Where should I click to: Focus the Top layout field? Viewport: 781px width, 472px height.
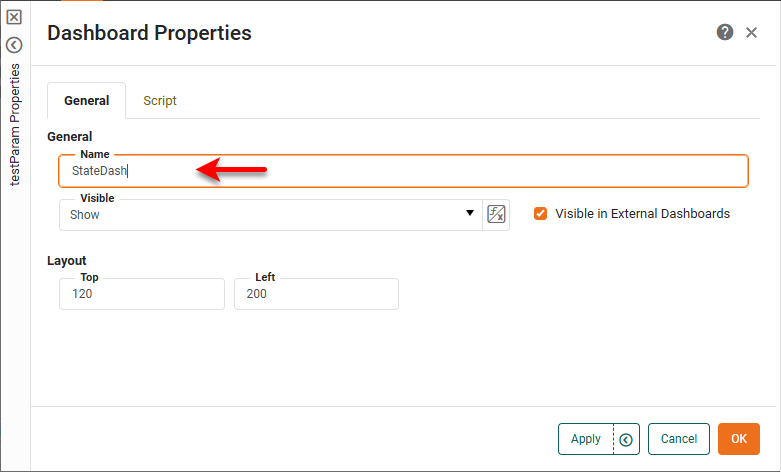click(x=141, y=294)
